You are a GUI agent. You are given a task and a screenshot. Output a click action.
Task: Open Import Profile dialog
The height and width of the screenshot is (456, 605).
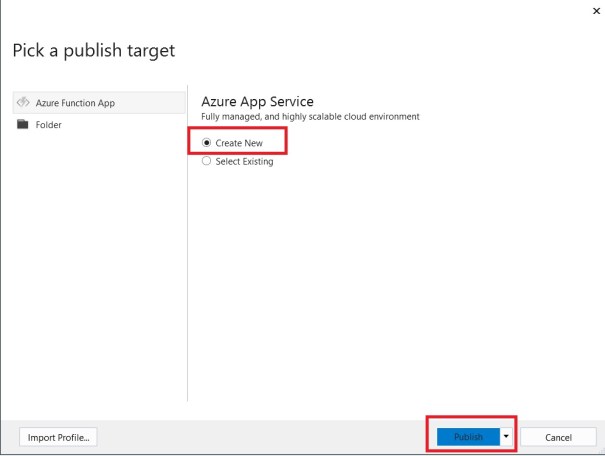click(x=58, y=437)
